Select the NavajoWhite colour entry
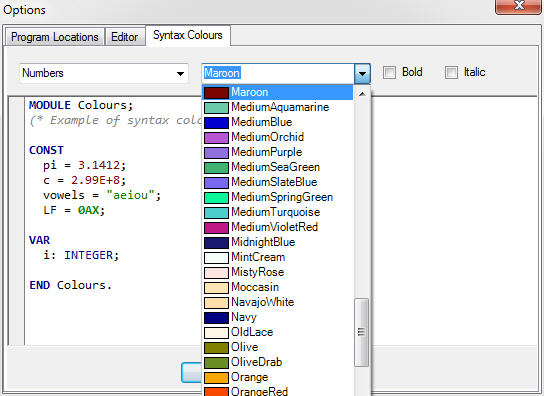The width and height of the screenshot is (544, 396). click(278, 302)
